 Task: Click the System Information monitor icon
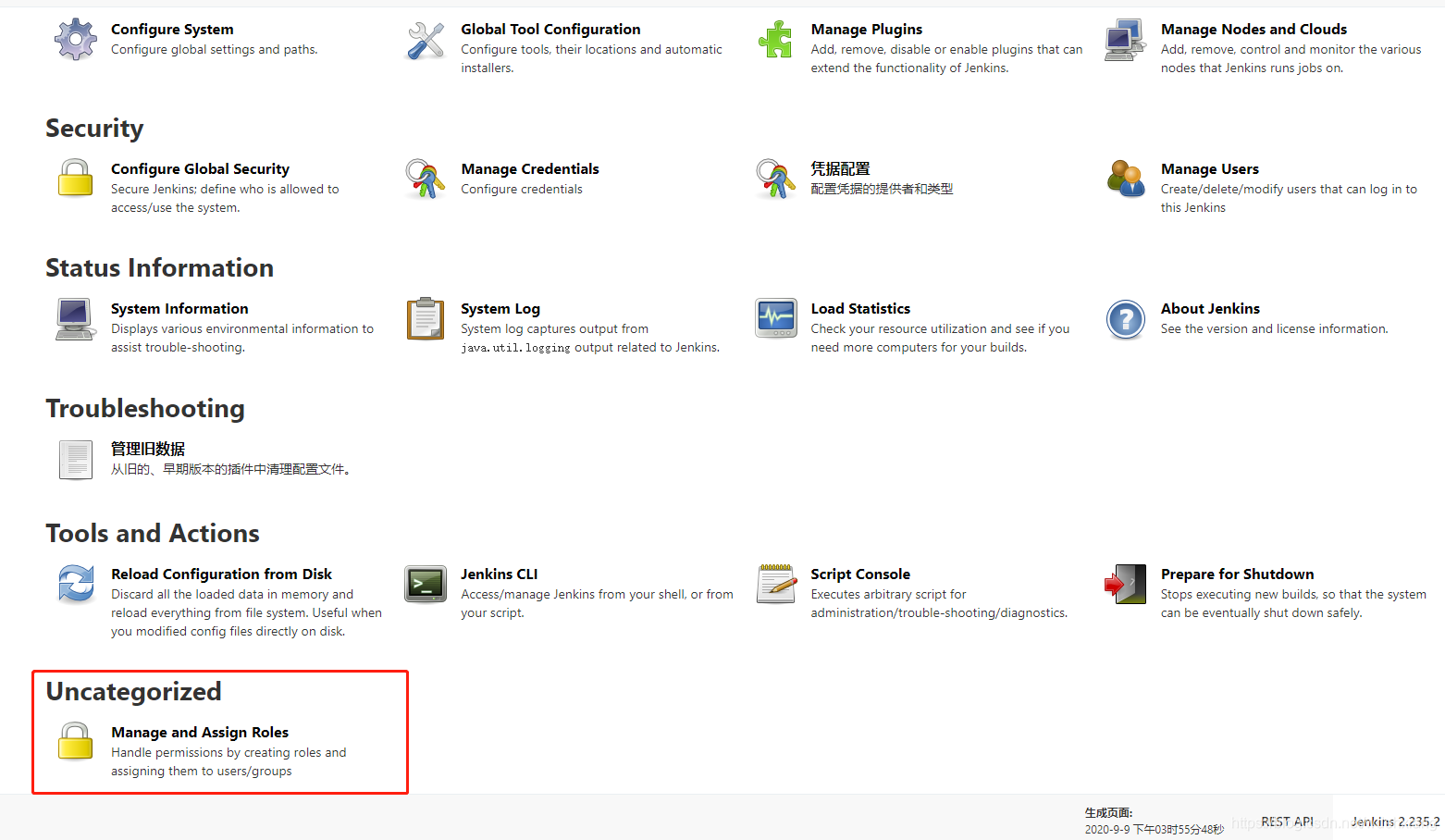(75, 319)
